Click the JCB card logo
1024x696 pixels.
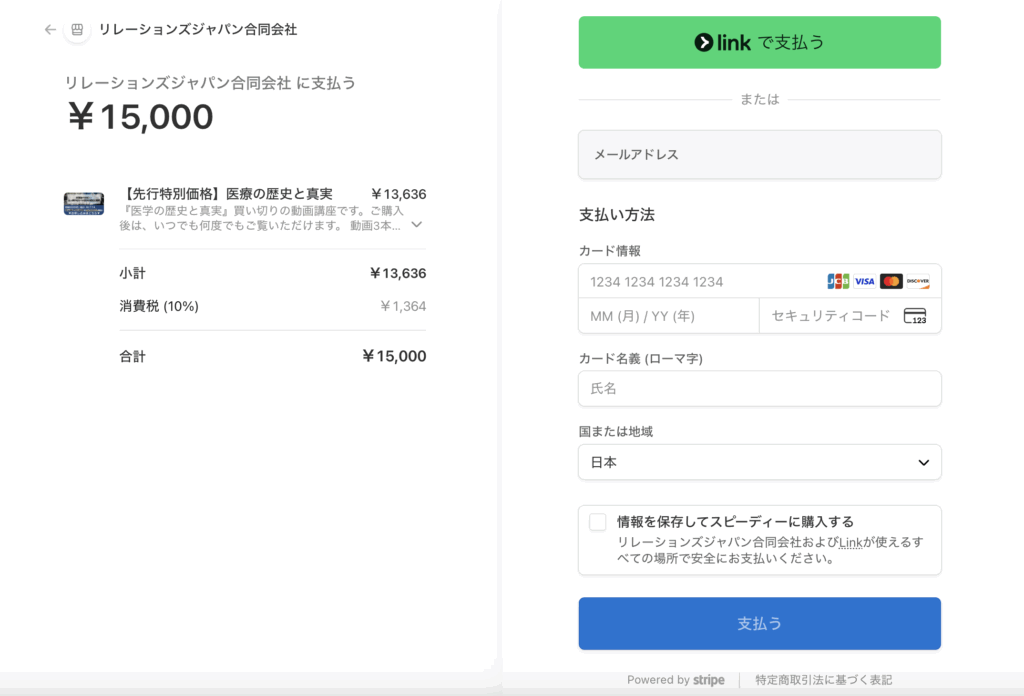click(x=838, y=281)
